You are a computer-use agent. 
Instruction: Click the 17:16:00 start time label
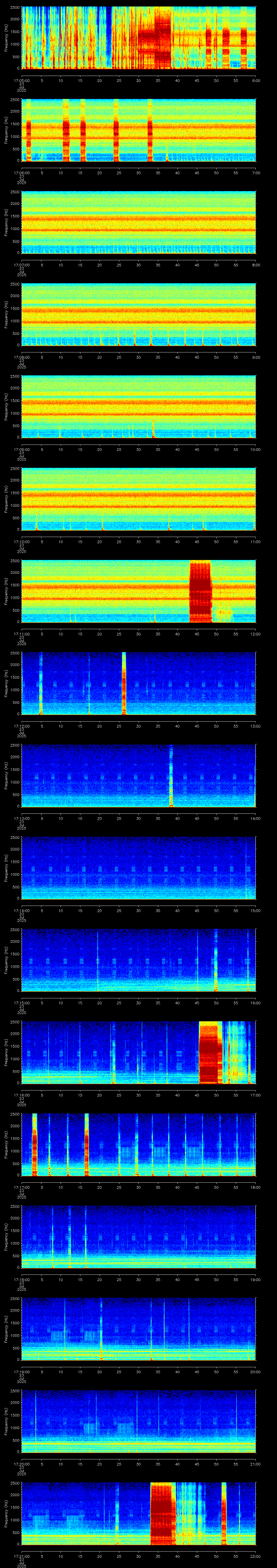coord(21,1095)
